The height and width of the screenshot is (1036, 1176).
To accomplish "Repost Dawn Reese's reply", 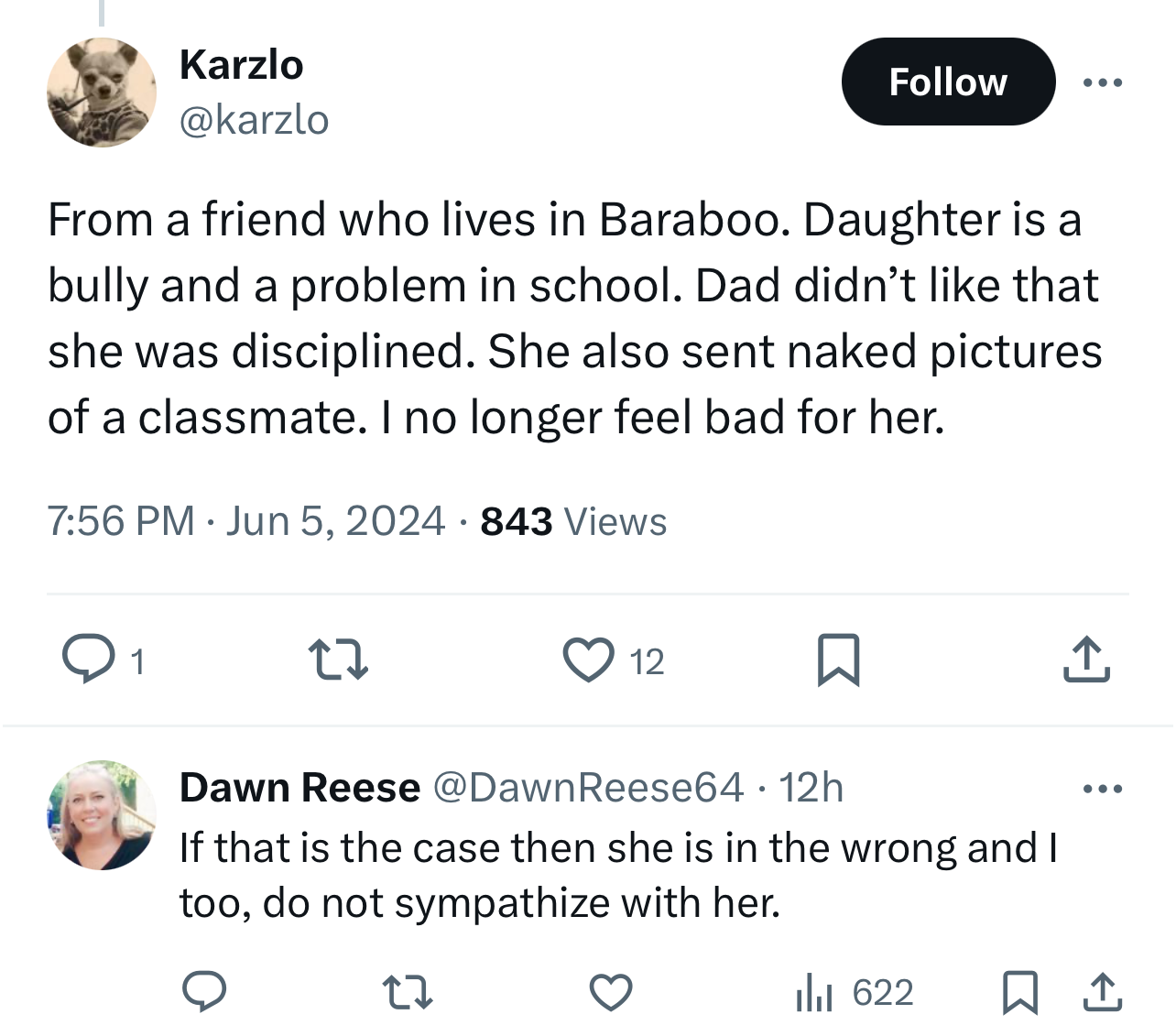I will tap(407, 992).
